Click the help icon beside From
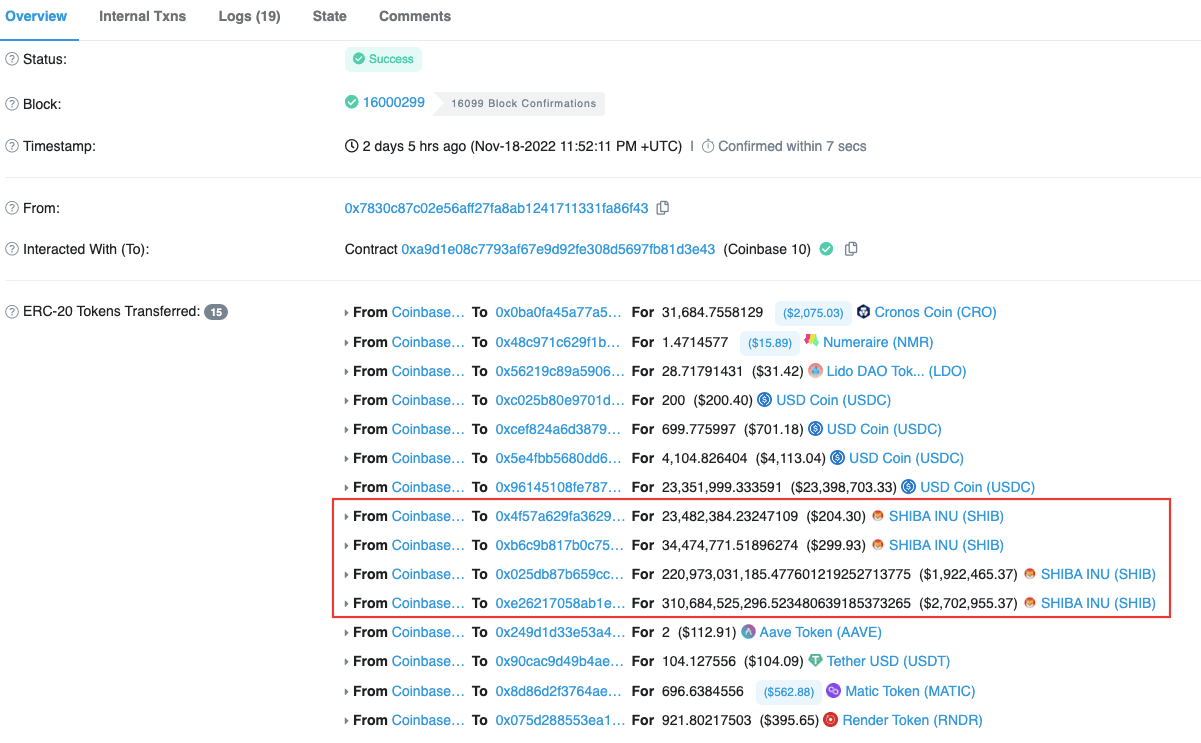Screen dimensions: 1201x743 tap(12, 208)
